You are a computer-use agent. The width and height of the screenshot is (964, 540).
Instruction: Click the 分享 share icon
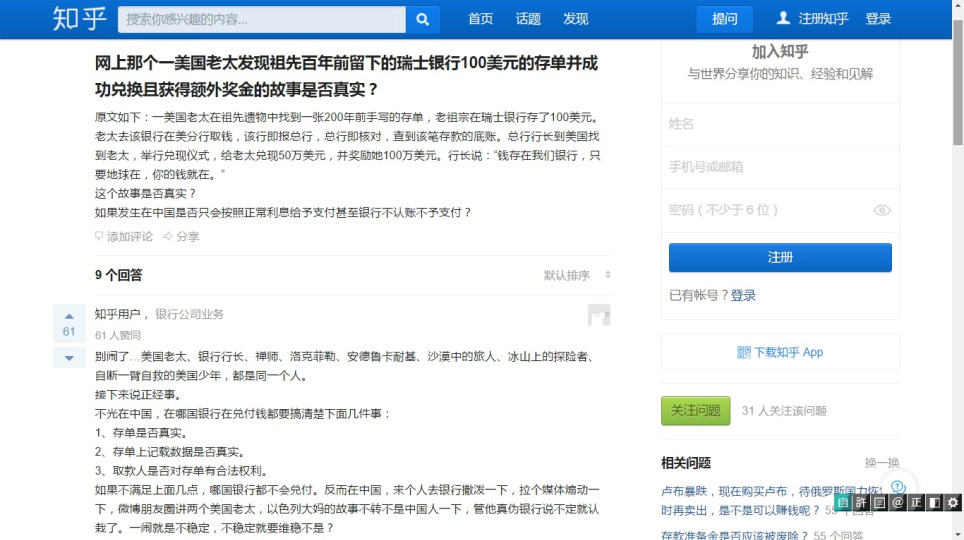pyautogui.click(x=168, y=237)
